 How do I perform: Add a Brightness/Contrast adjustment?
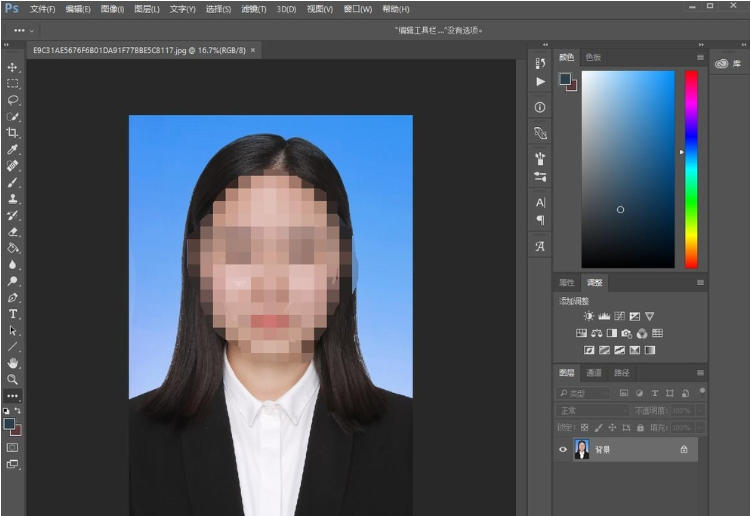point(589,316)
